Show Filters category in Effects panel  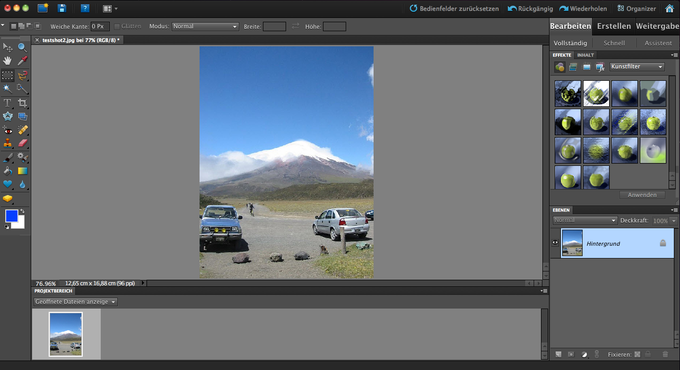(x=559, y=67)
